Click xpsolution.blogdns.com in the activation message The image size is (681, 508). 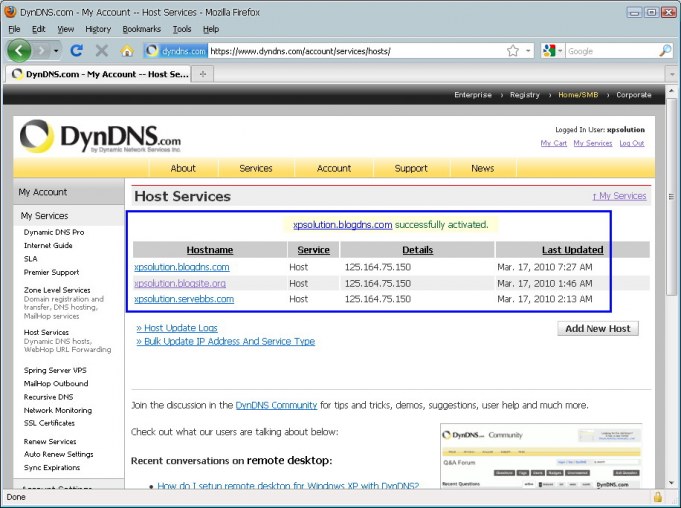coord(343,225)
